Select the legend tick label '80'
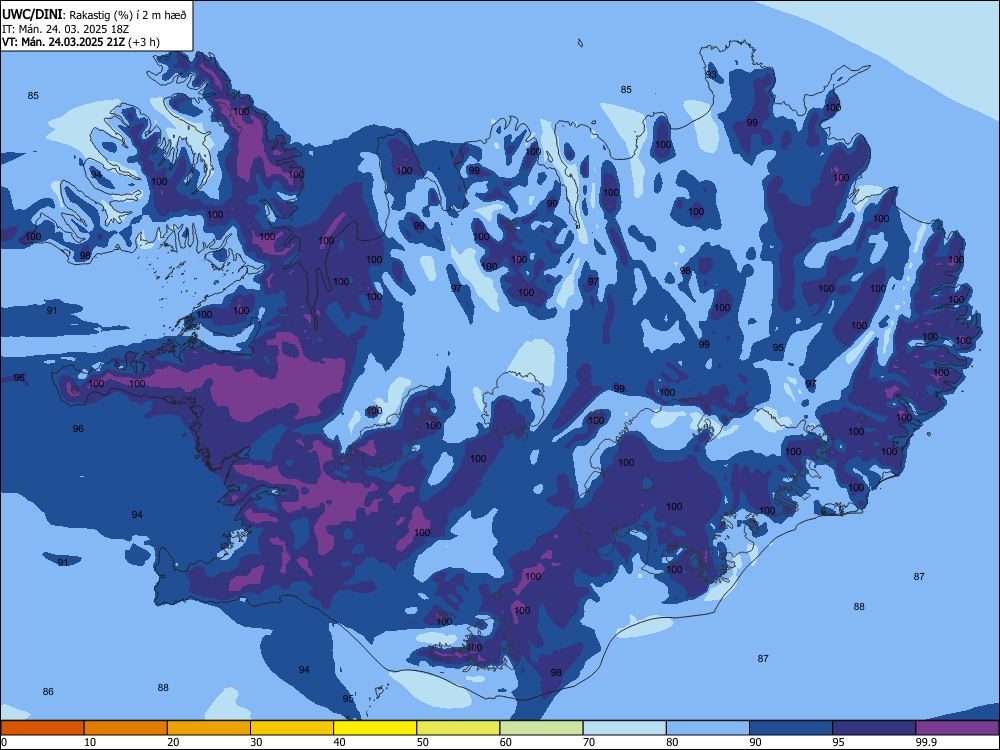Viewport: 1000px width, 750px height. [673, 742]
